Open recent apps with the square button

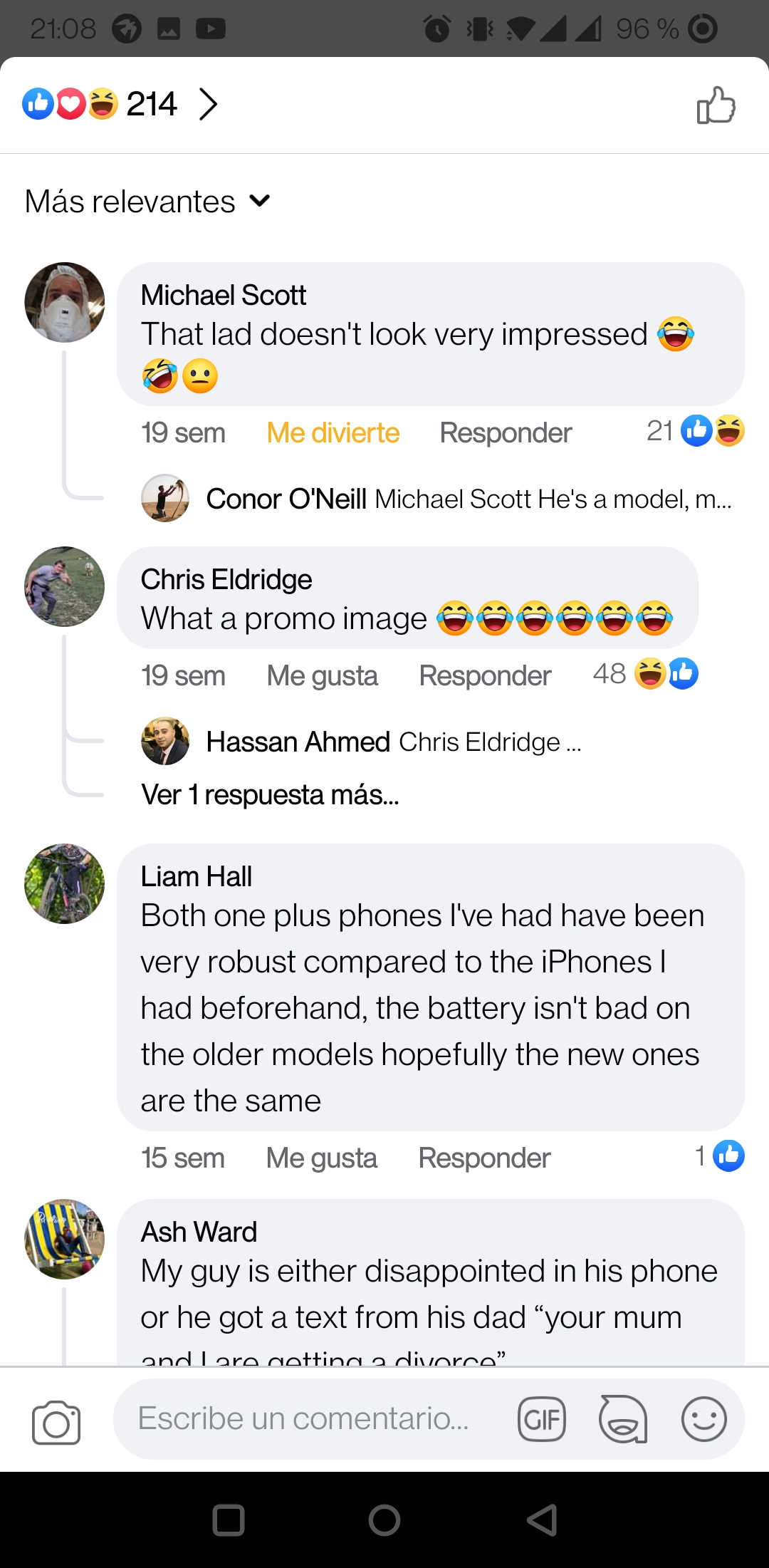click(229, 1520)
